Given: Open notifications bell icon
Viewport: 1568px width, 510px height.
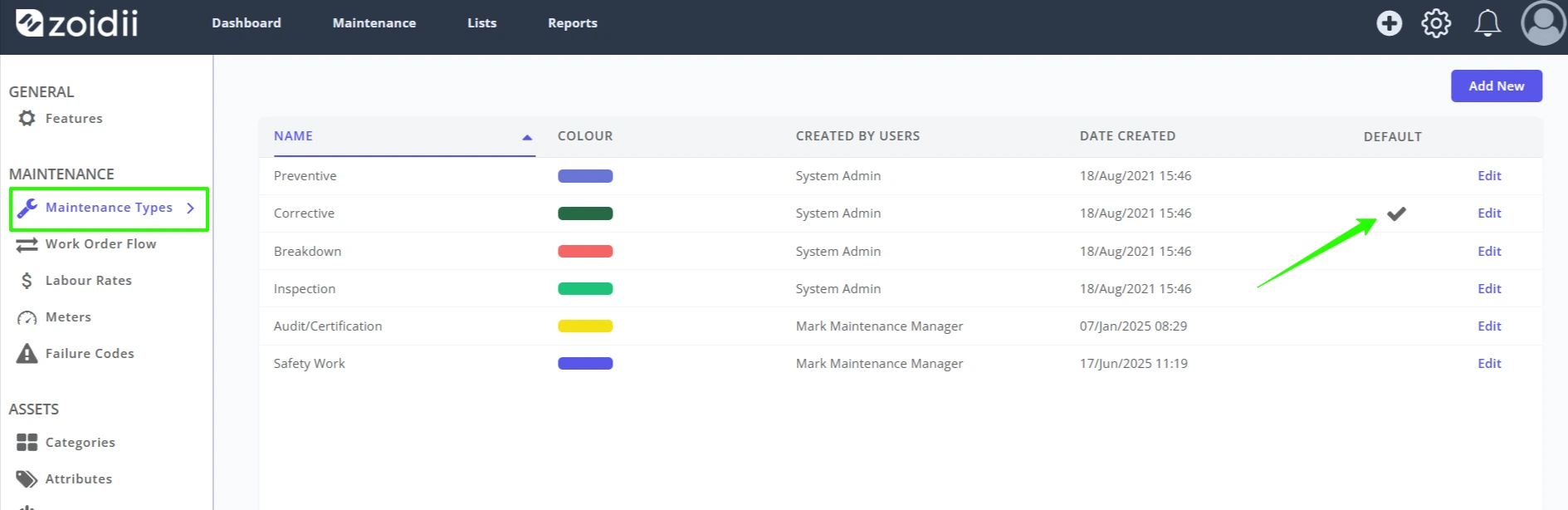Looking at the screenshot, I should 1487,23.
